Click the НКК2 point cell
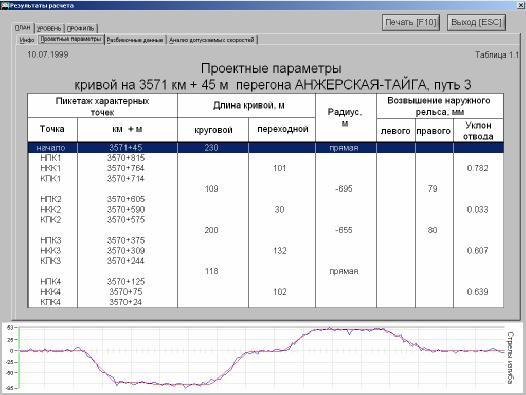526x395 pixels. coord(51,209)
